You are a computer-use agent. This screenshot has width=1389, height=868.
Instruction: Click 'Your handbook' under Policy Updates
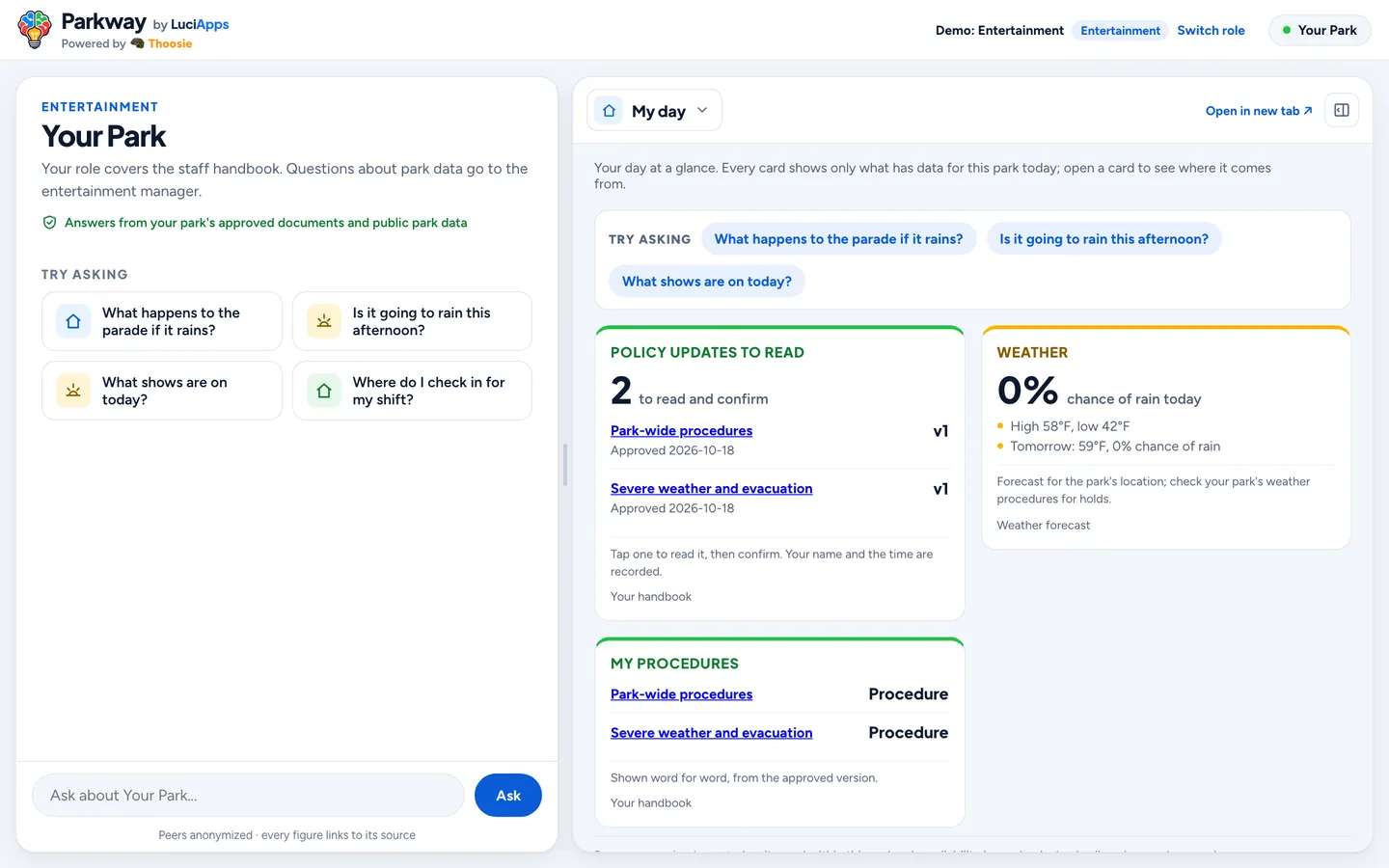click(x=651, y=597)
